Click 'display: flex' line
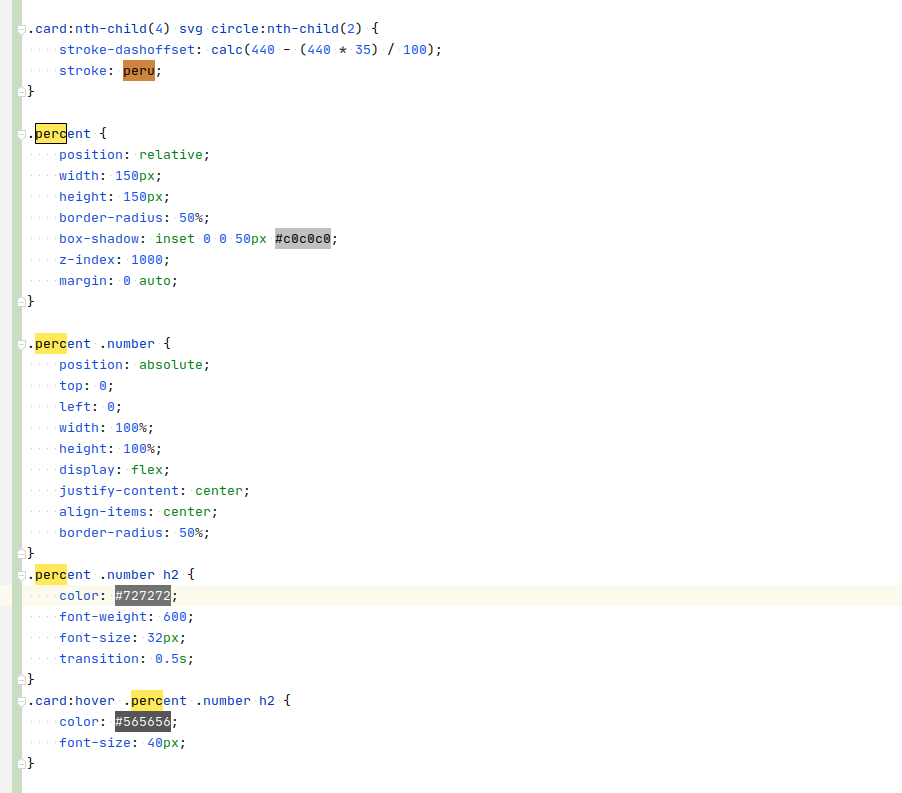902x793 pixels. click(114, 470)
